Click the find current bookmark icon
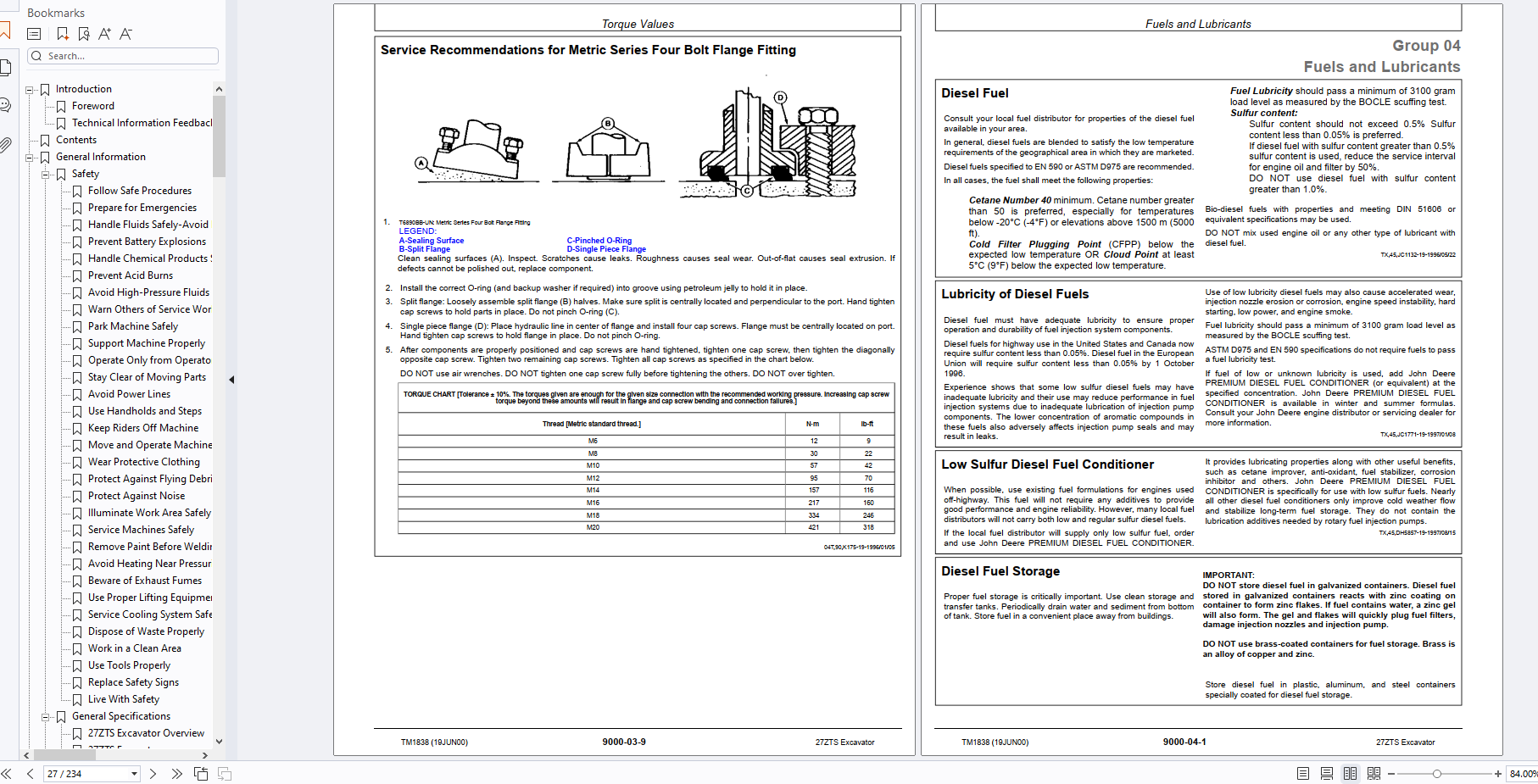Viewport: 1538px width, 784px height. coord(83,34)
